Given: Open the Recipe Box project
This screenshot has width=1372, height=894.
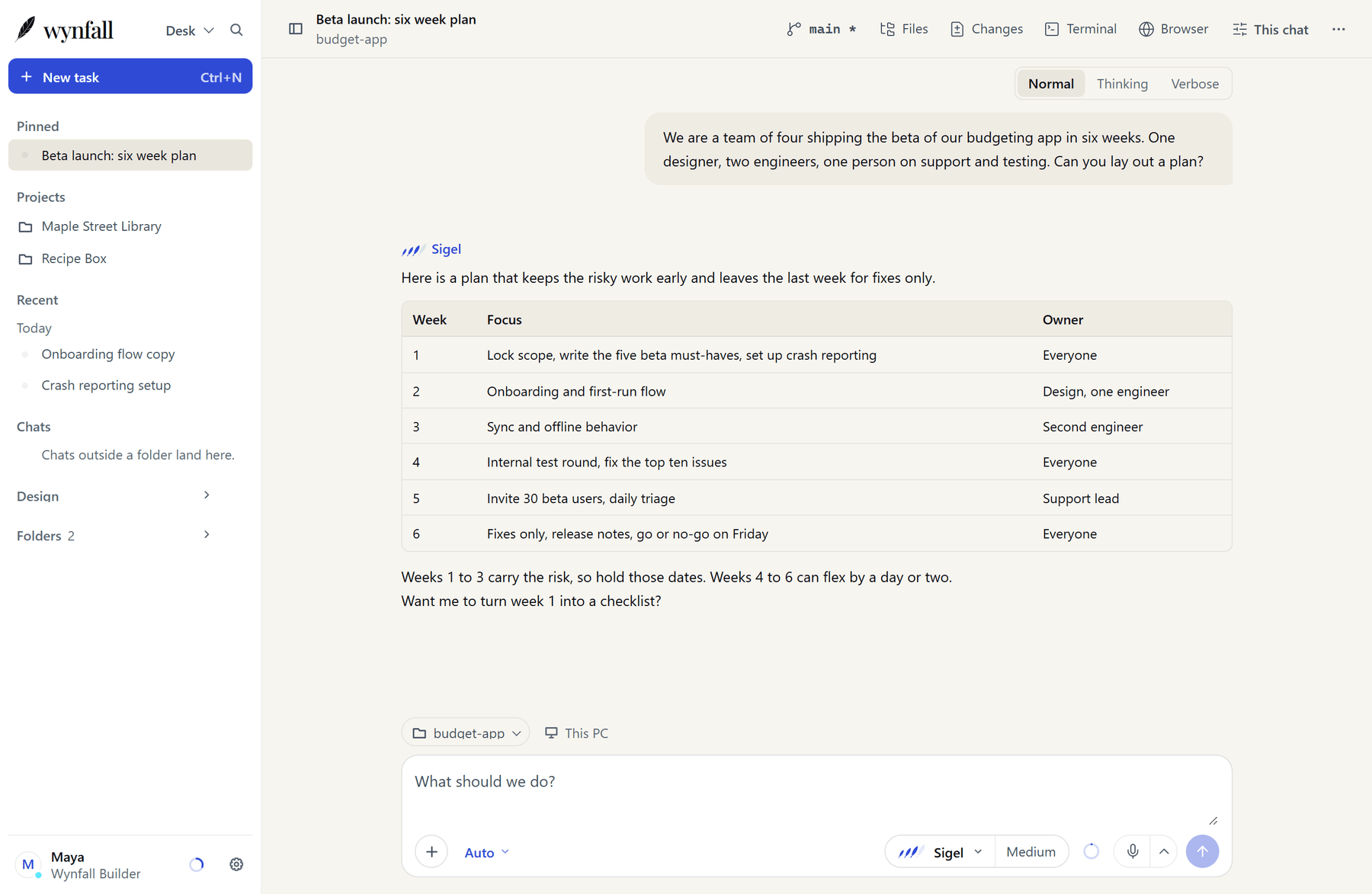Looking at the screenshot, I should tap(130, 258).
